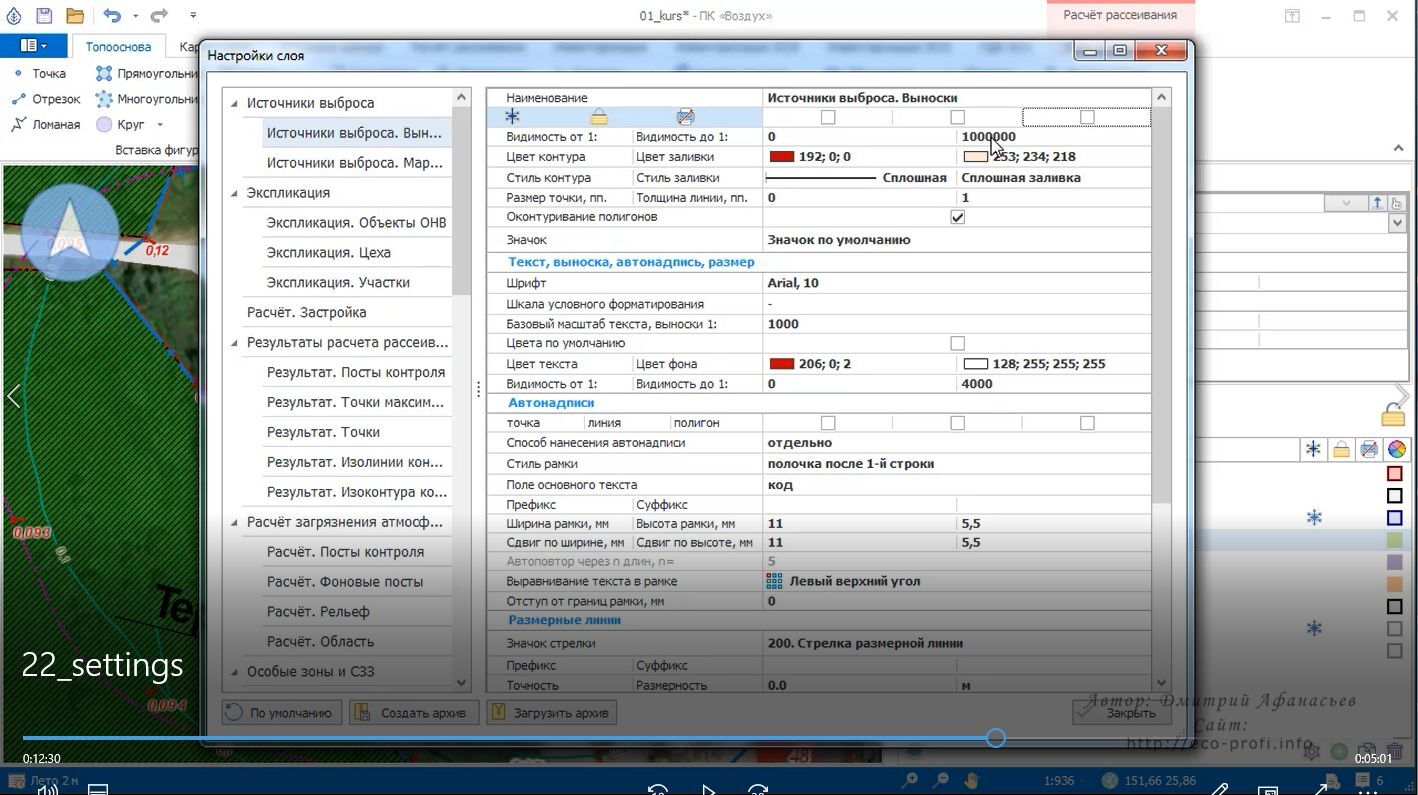Toggle the lock checkbox under Наименование row
The width and height of the screenshot is (1418, 795).
(957, 117)
